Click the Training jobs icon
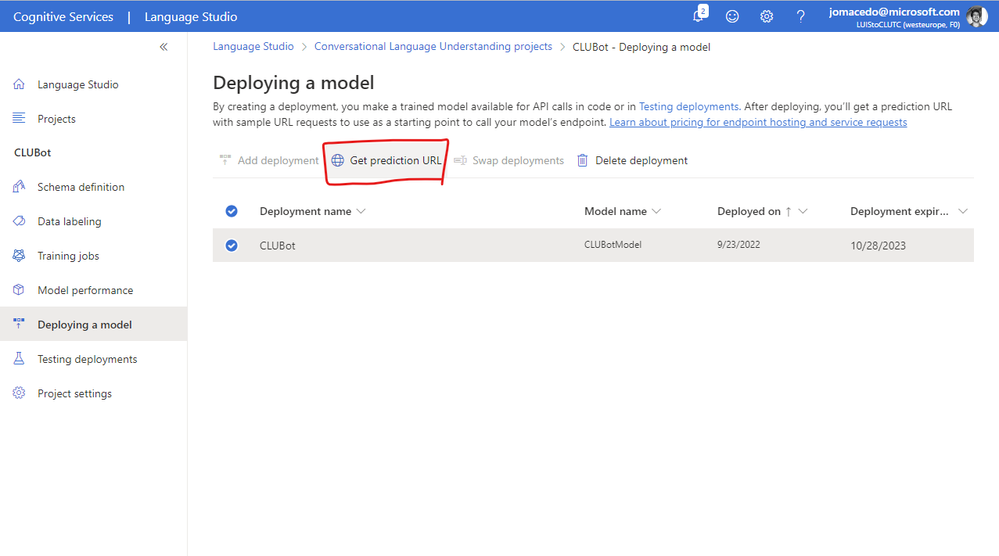The width and height of the screenshot is (999, 556). [x=19, y=255]
